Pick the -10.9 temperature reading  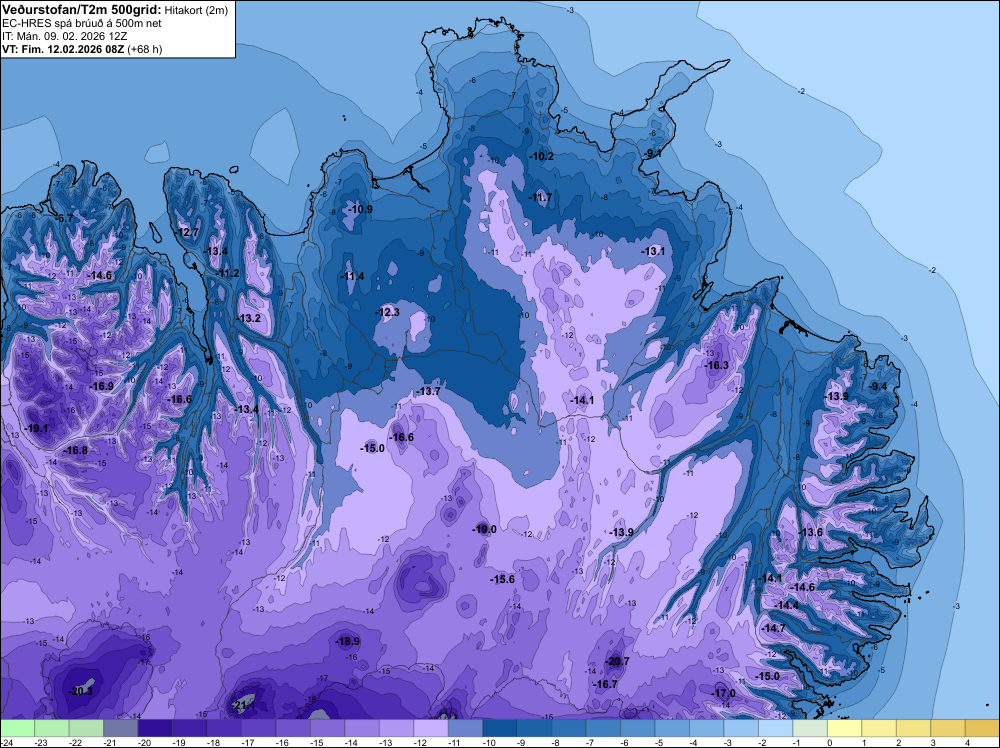(x=360, y=209)
